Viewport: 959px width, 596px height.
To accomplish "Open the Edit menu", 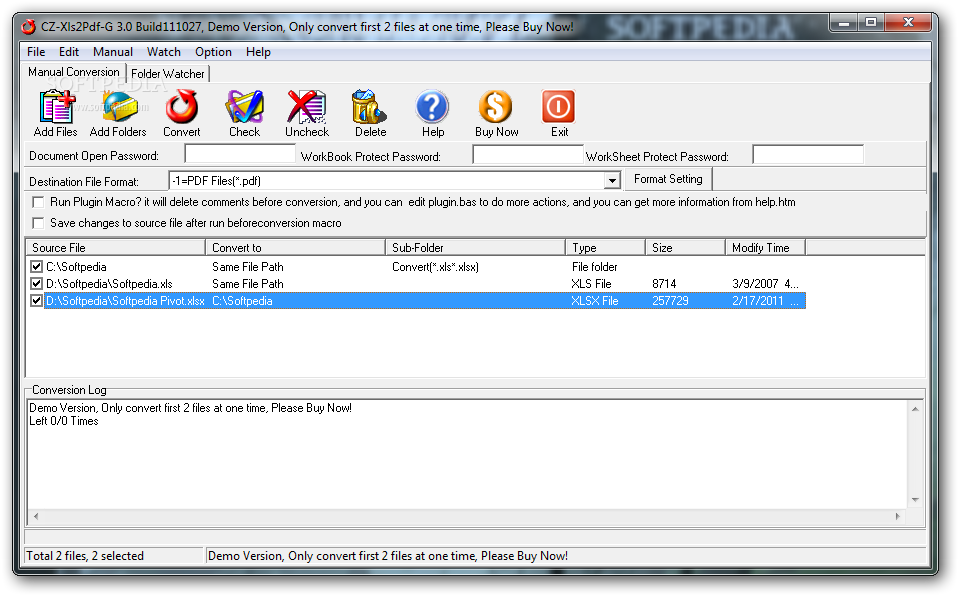I will [68, 52].
